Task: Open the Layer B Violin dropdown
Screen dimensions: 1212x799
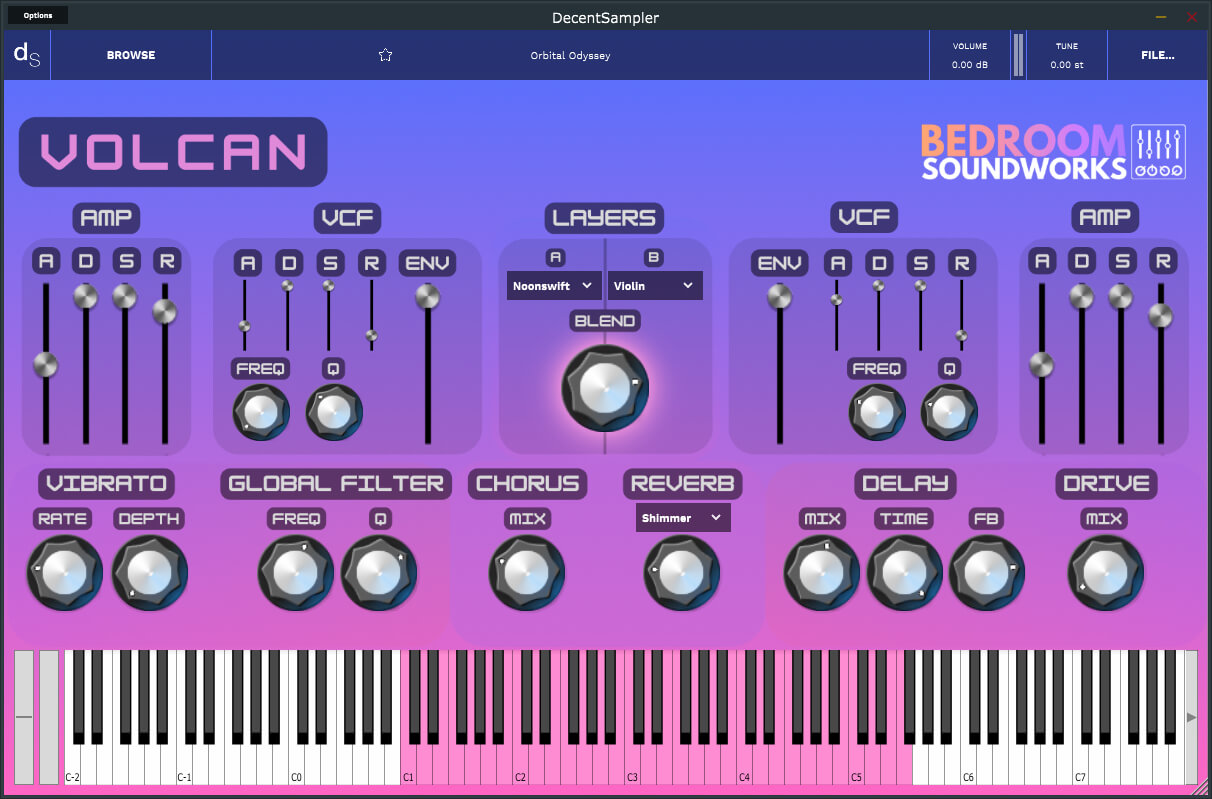Action: tap(655, 286)
